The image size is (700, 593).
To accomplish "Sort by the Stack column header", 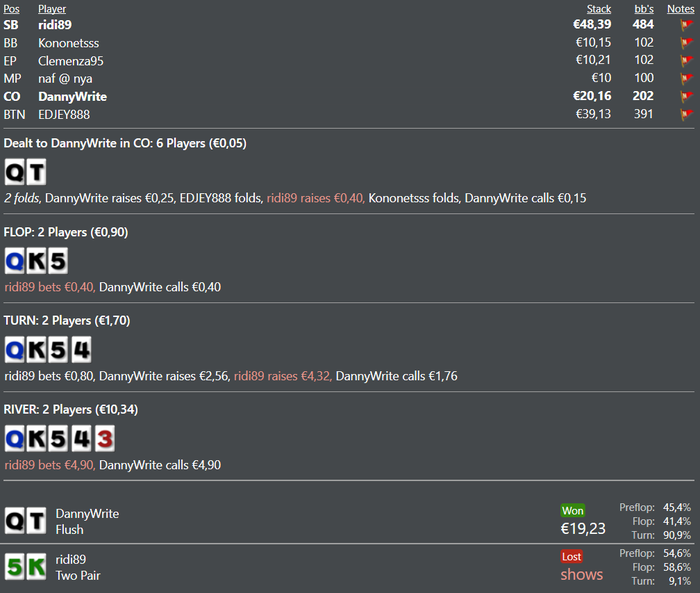I will (x=599, y=9).
